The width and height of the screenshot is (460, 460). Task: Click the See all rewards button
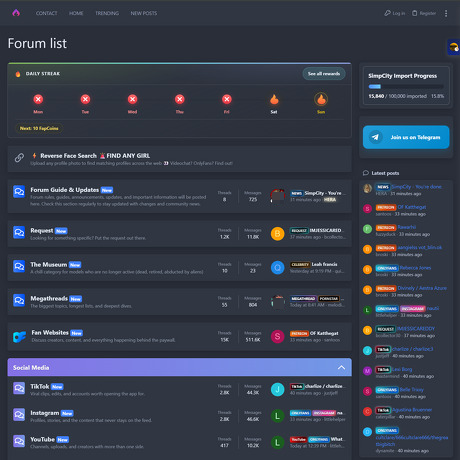[x=324, y=74]
